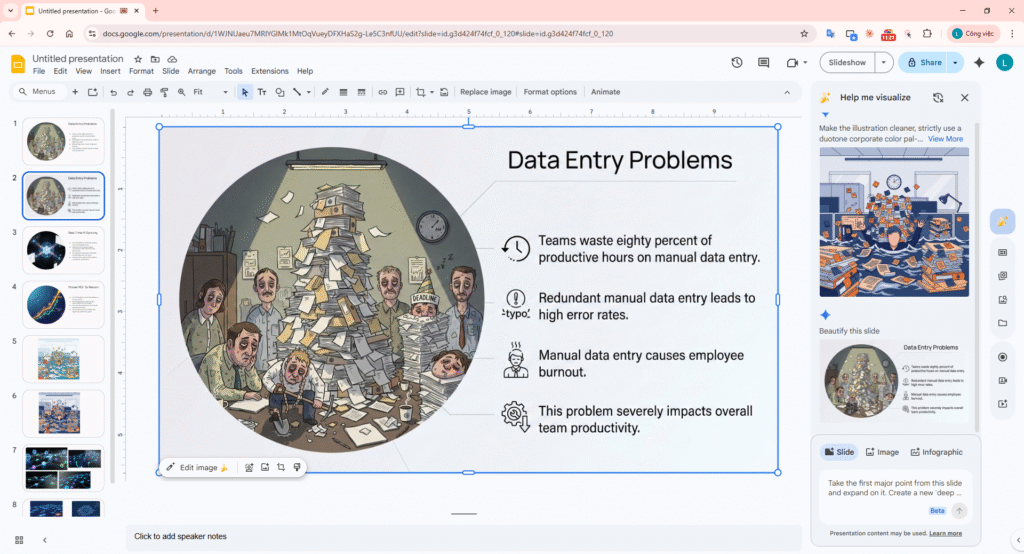Open version history clock icon
The width and height of the screenshot is (1024, 554).
(737, 62)
